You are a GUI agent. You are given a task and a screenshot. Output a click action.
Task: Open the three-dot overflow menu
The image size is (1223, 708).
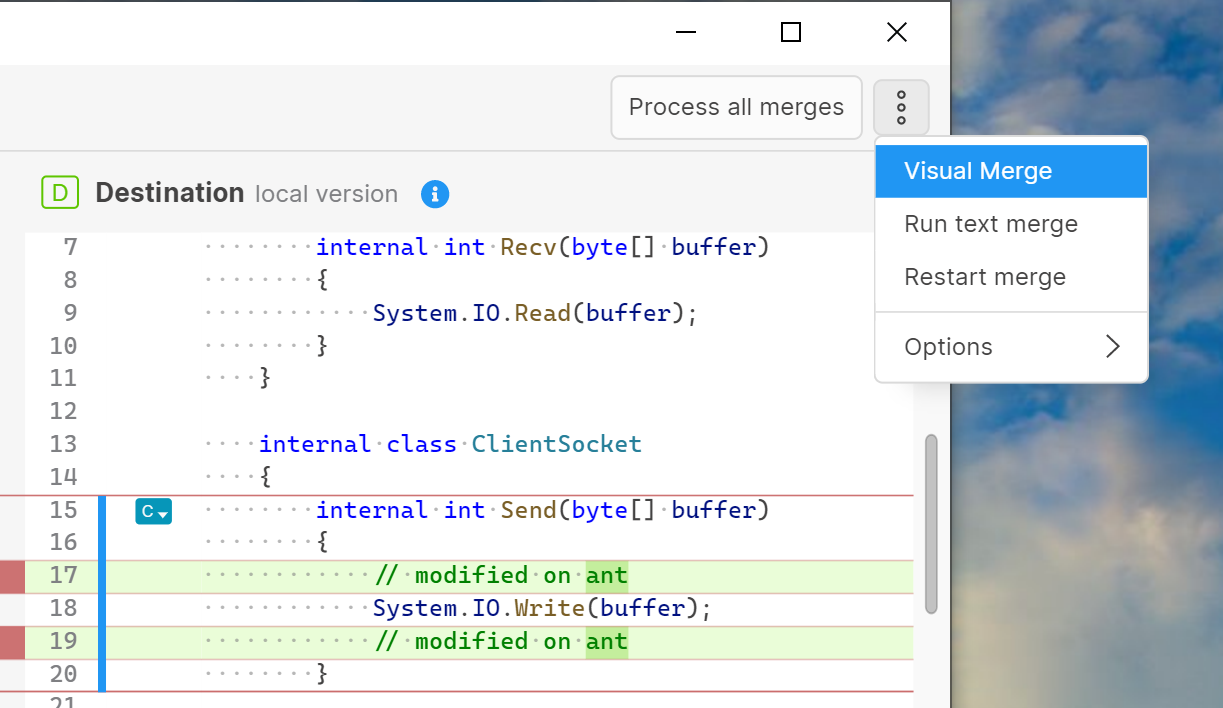pos(901,107)
